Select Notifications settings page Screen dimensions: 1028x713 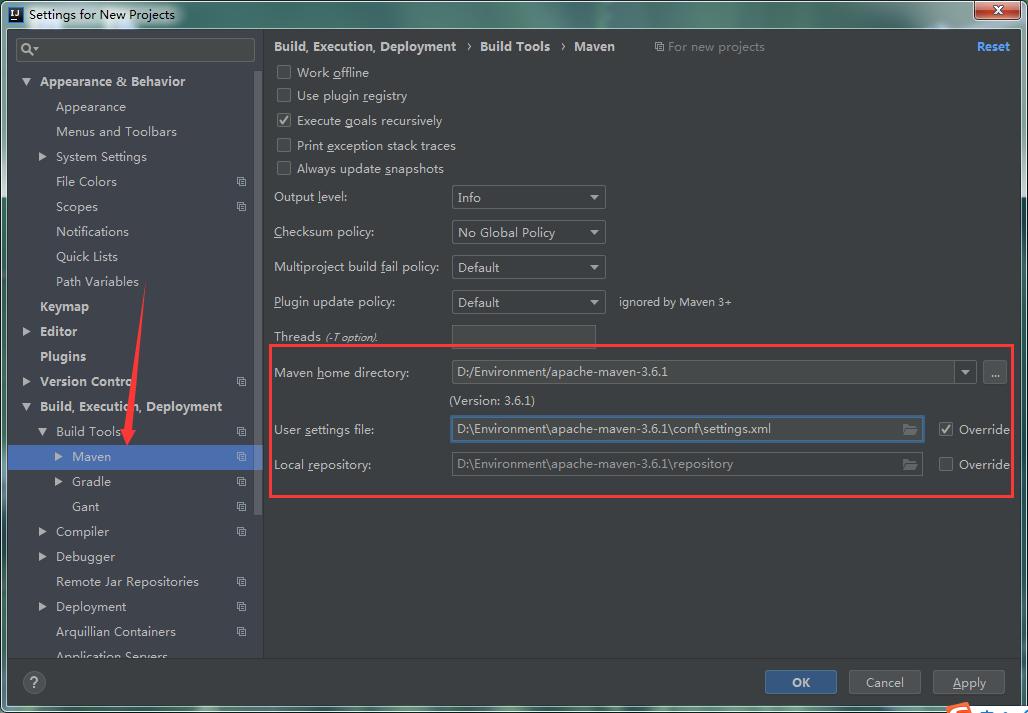(92, 231)
